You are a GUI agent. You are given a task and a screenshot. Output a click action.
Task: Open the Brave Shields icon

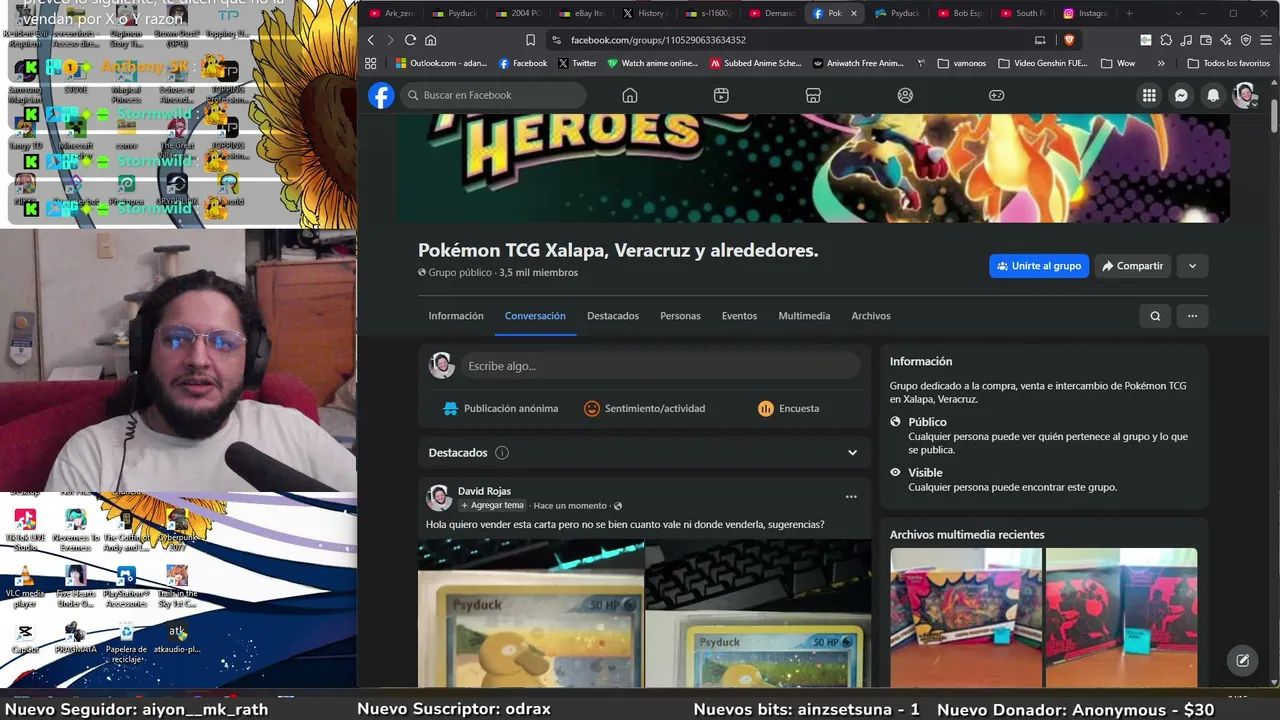coord(1069,40)
